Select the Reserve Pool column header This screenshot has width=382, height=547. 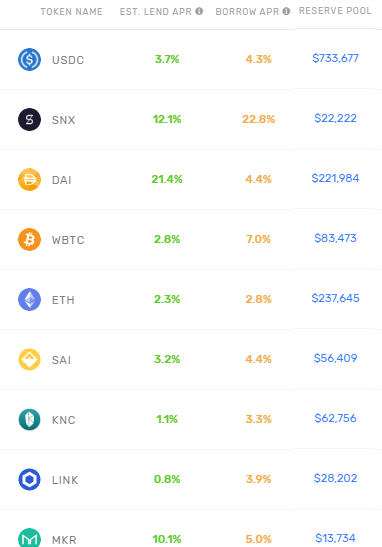(335, 11)
